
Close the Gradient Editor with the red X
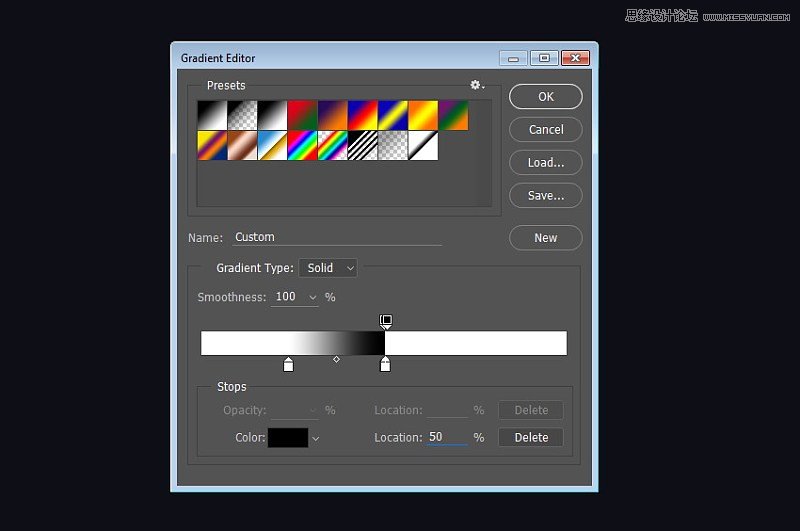tap(576, 58)
